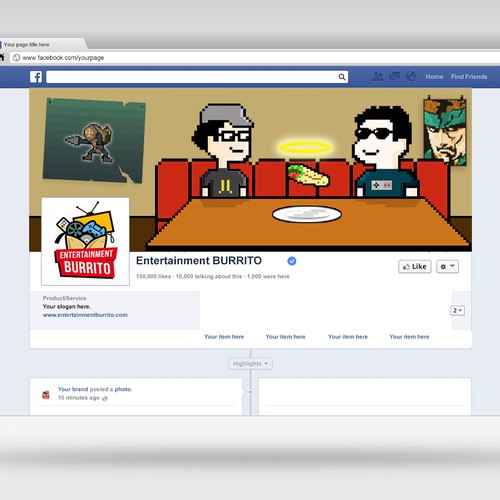Viewport: 500px width, 500px height.
Task: Open the messages icon in header
Action: point(394,77)
